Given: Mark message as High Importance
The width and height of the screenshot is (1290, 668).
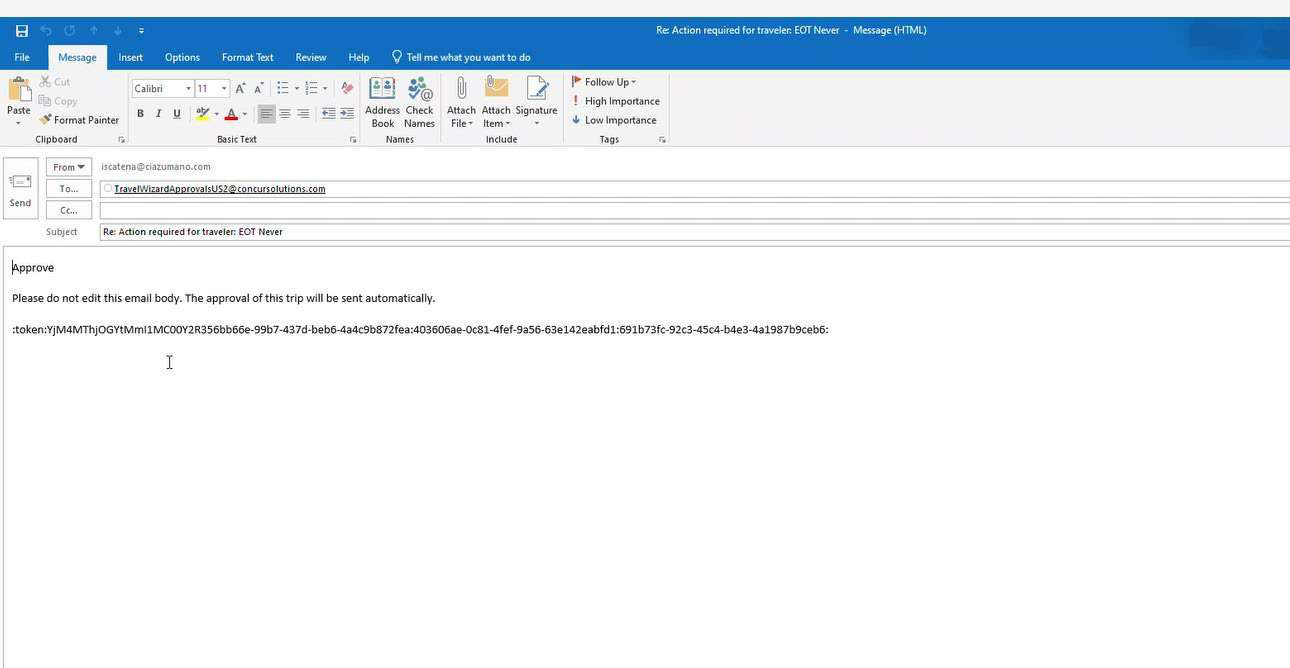Looking at the screenshot, I should pyautogui.click(x=615, y=101).
